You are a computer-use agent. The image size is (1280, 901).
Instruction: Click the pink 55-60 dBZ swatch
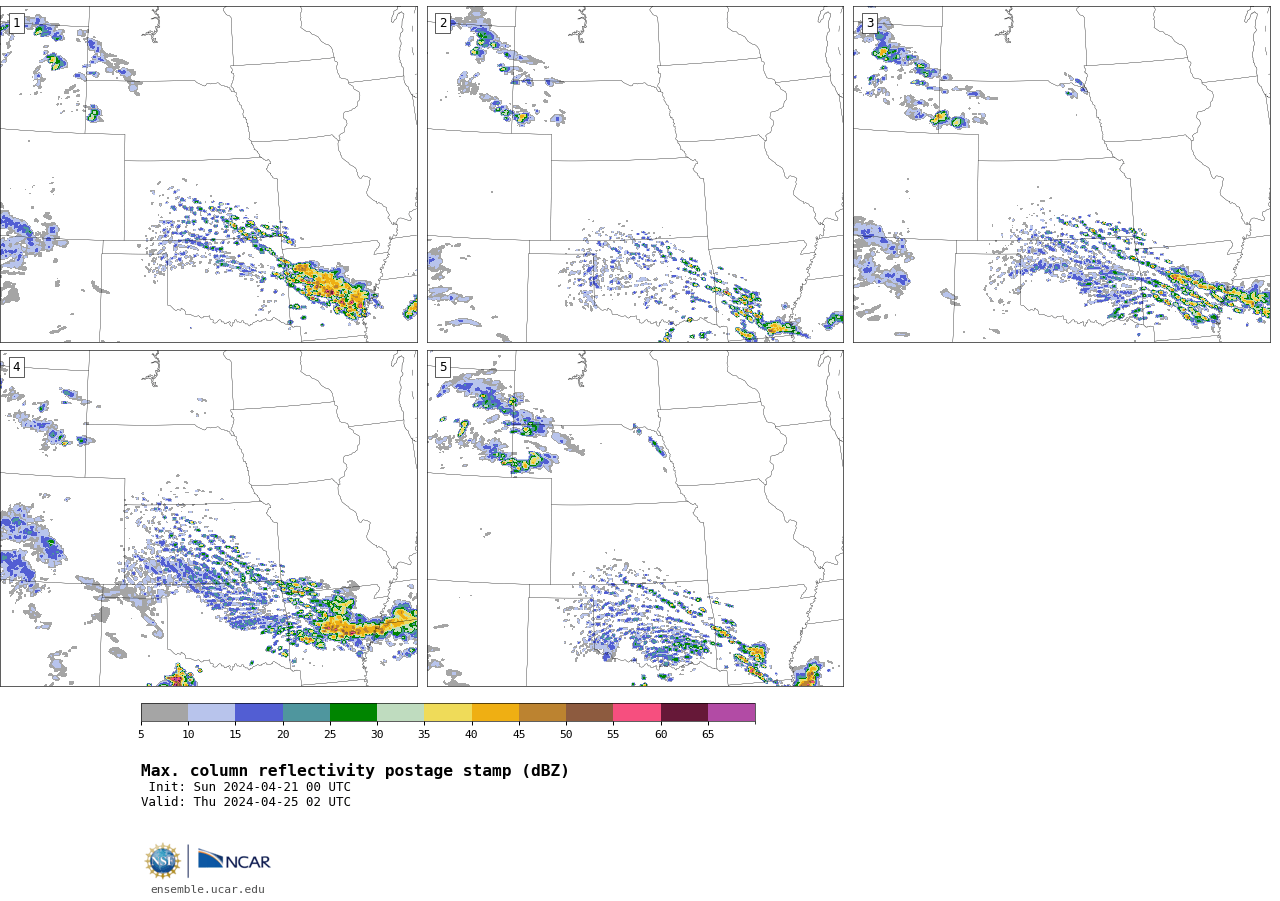tap(637, 712)
